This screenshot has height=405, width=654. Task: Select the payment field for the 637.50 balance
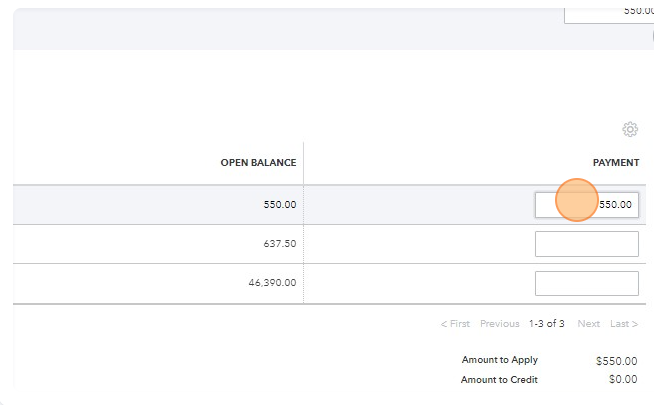point(587,244)
